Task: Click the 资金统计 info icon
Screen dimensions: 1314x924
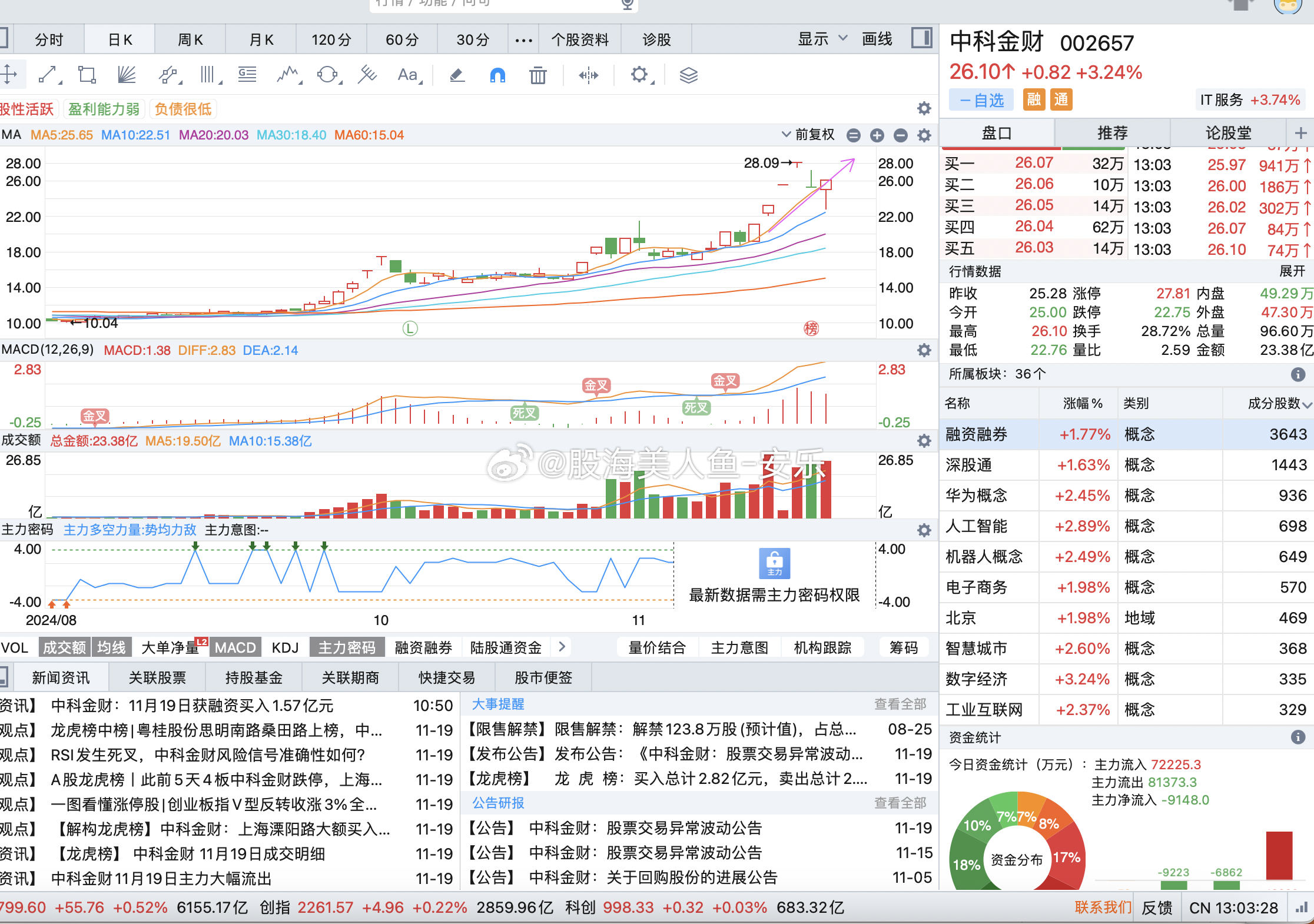Action: pyautogui.click(x=1298, y=737)
